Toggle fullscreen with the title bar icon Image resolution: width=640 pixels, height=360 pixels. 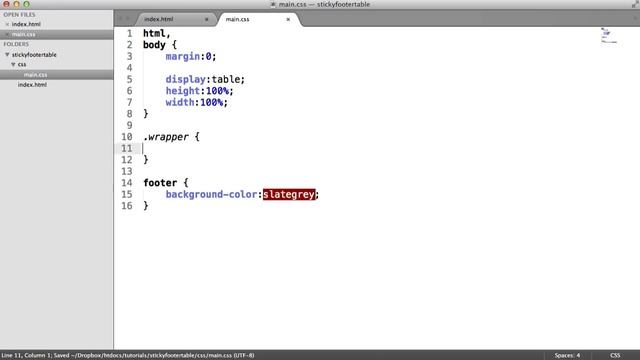pyautogui.click(x=635, y=4)
